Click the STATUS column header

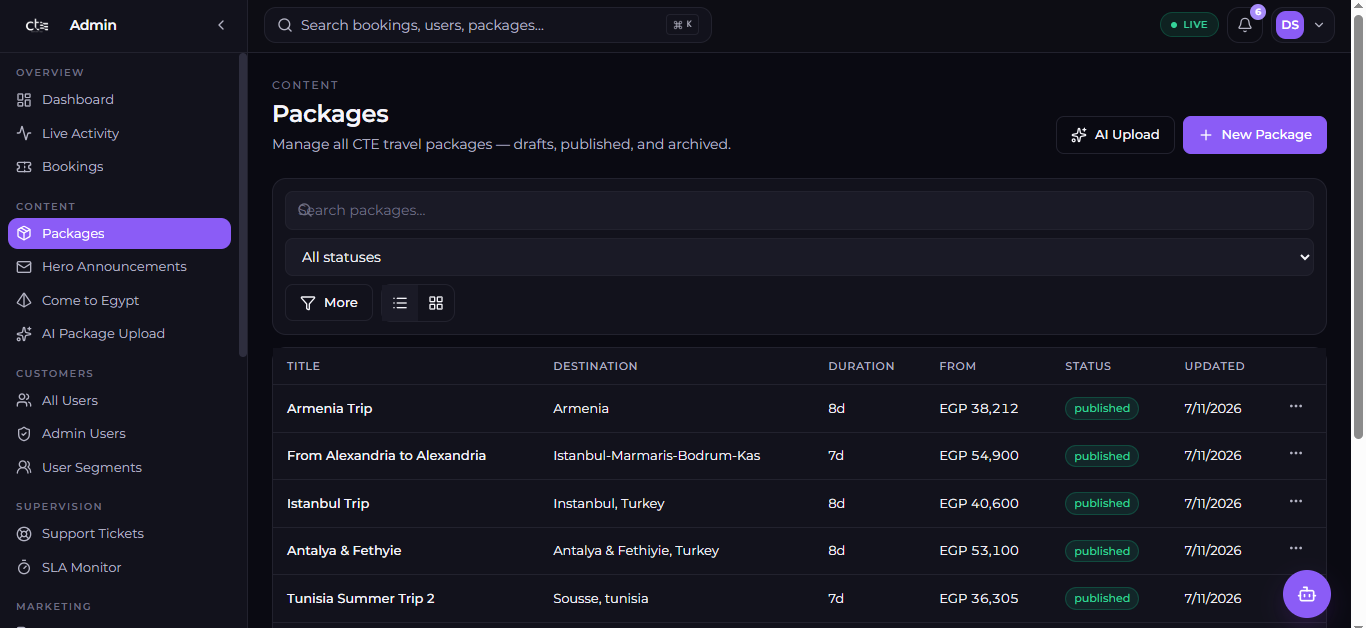pos(1088,366)
